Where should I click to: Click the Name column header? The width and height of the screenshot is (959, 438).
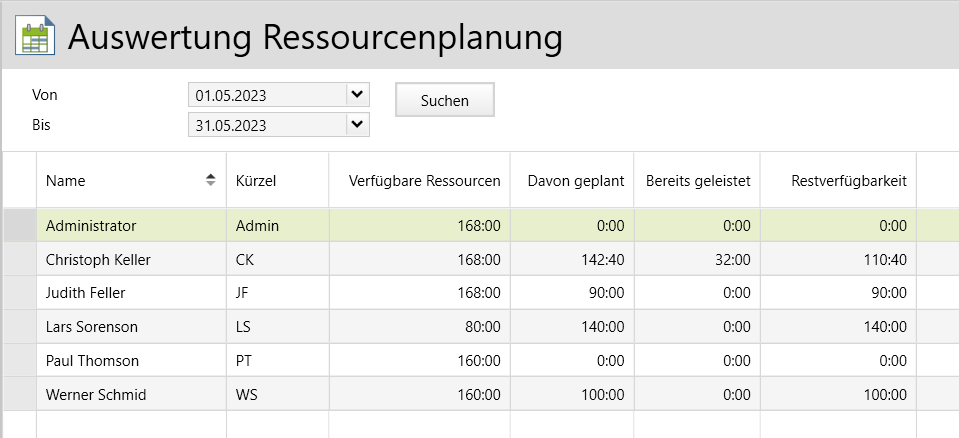tap(66, 181)
